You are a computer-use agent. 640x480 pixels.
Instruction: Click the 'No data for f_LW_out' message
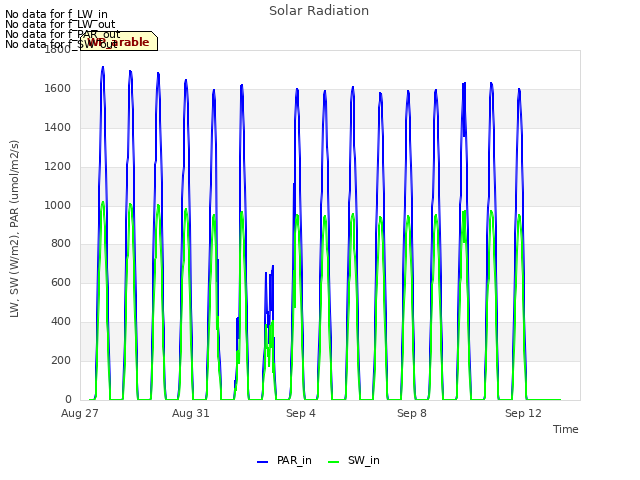tap(60, 24)
